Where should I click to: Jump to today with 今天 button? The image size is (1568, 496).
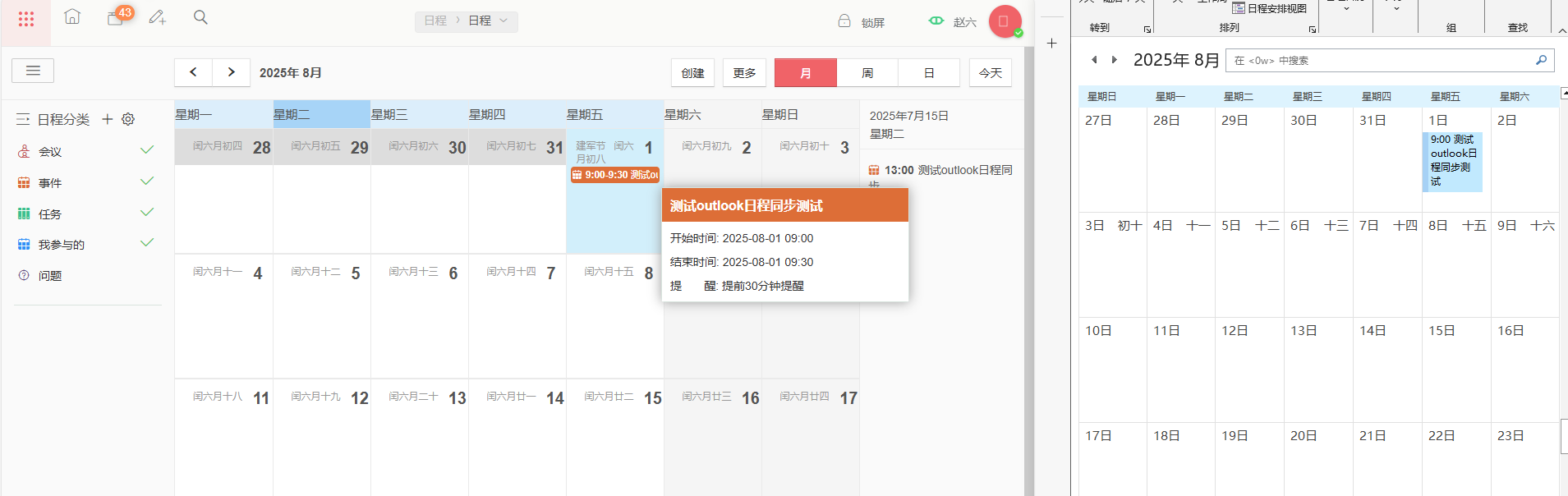(x=990, y=73)
